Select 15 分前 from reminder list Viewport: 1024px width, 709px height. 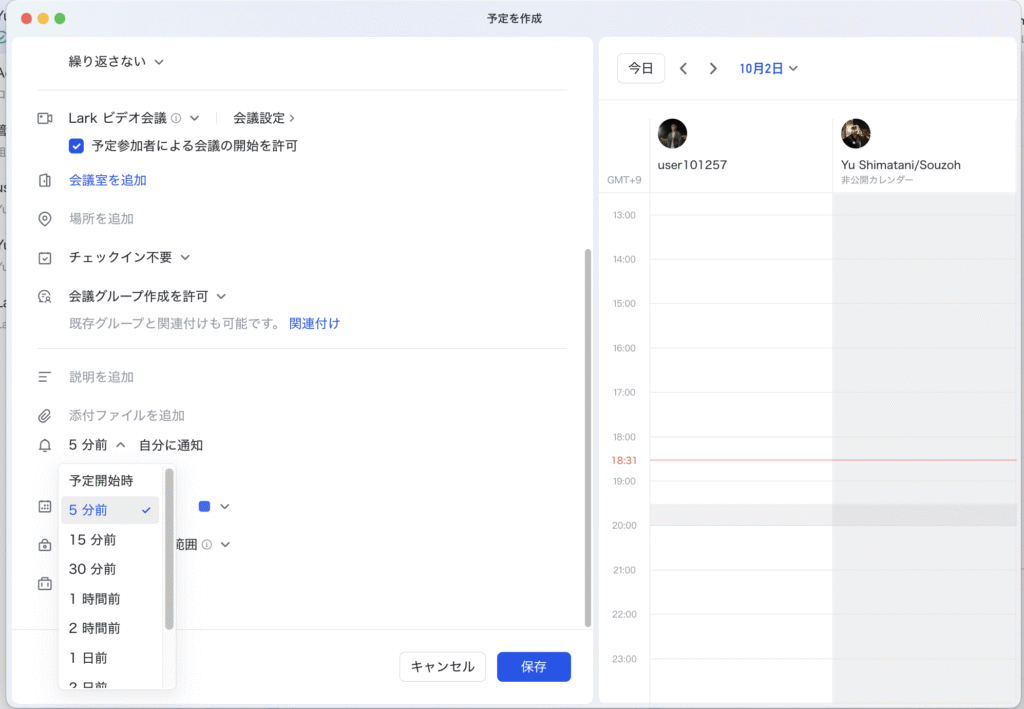coord(92,540)
